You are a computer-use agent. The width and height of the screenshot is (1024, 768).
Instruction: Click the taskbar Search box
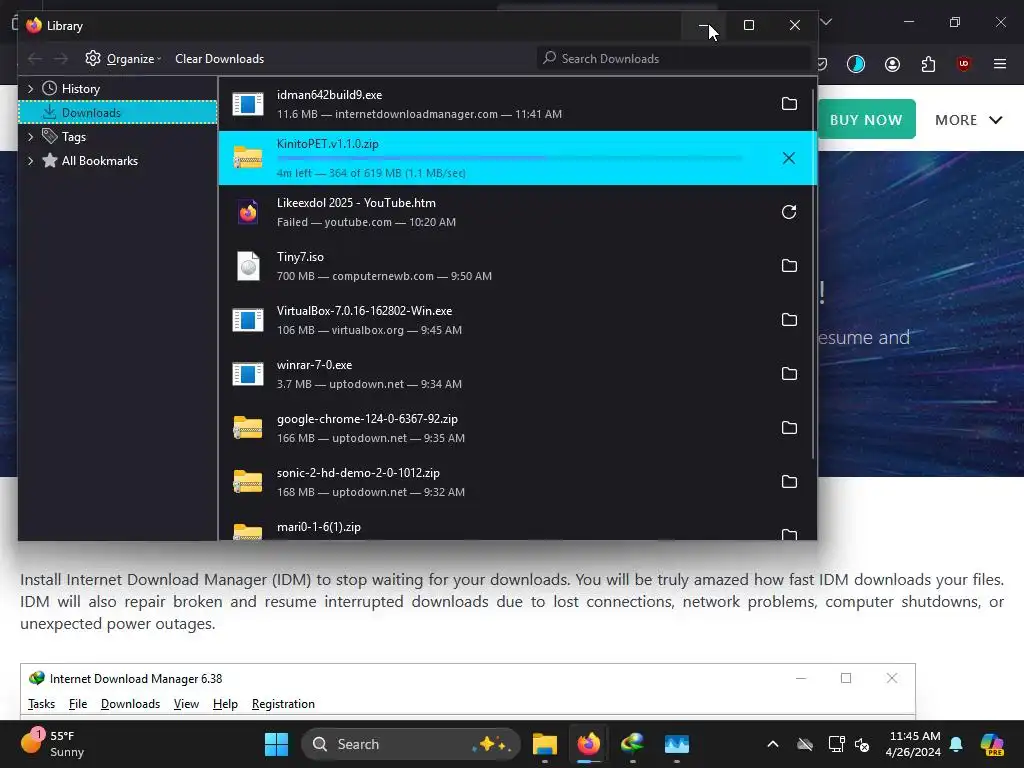410,744
